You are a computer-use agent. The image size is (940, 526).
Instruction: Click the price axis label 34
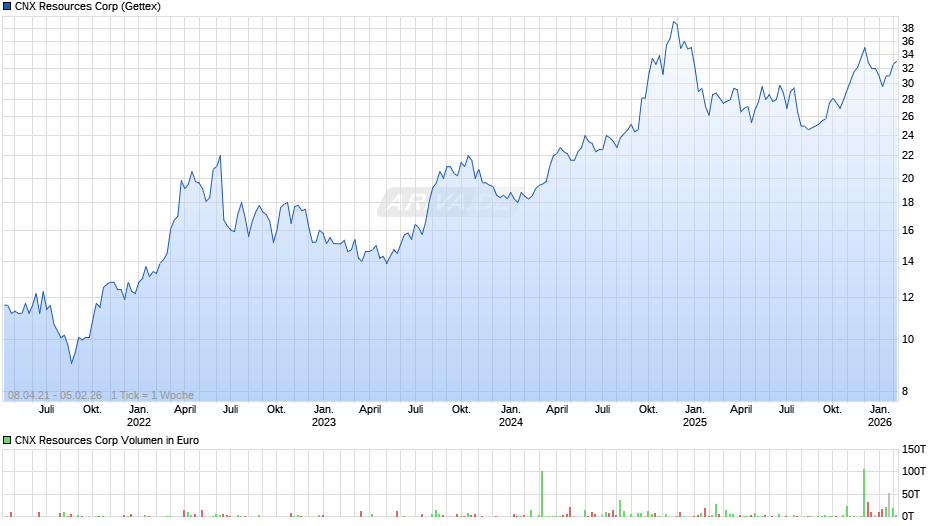tap(908, 55)
